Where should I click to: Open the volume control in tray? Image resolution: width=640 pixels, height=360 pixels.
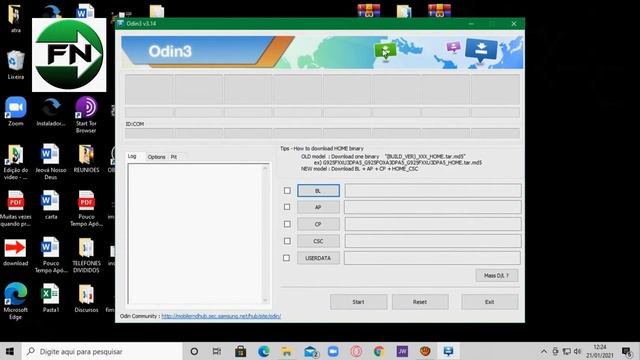(577, 351)
